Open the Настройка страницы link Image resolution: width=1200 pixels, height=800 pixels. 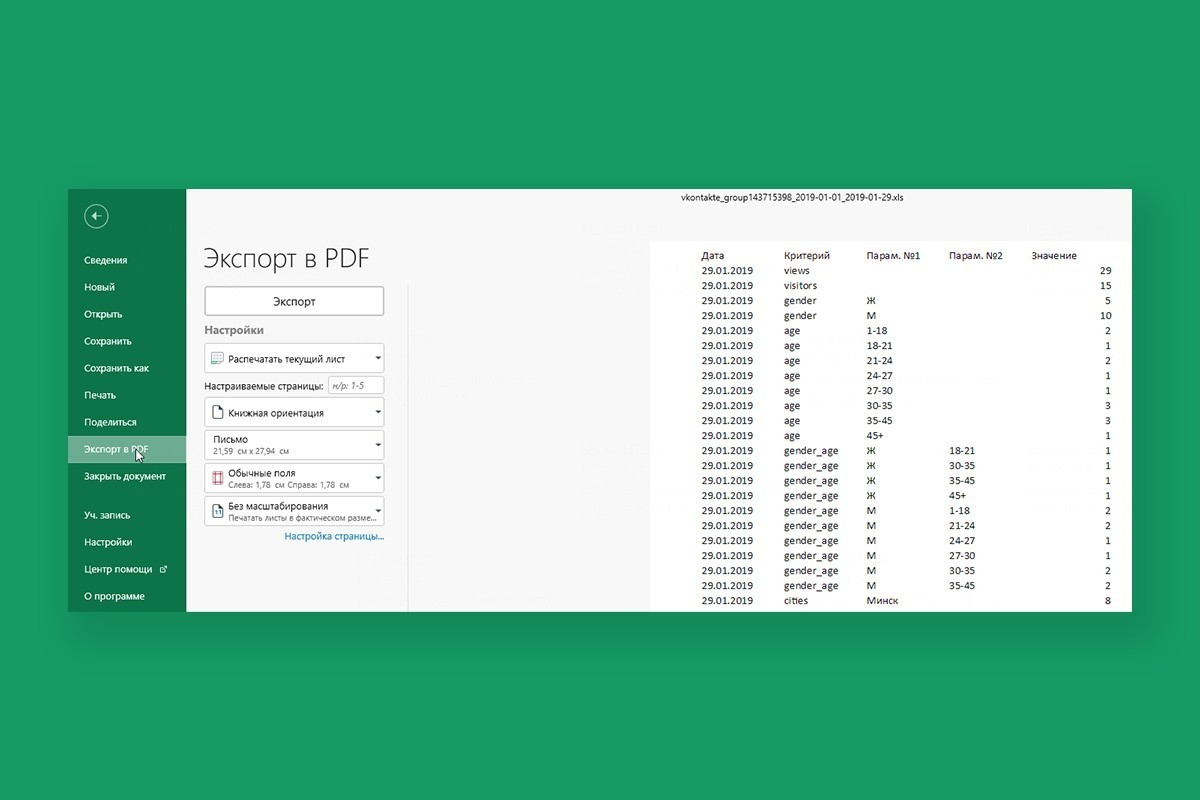coord(334,536)
